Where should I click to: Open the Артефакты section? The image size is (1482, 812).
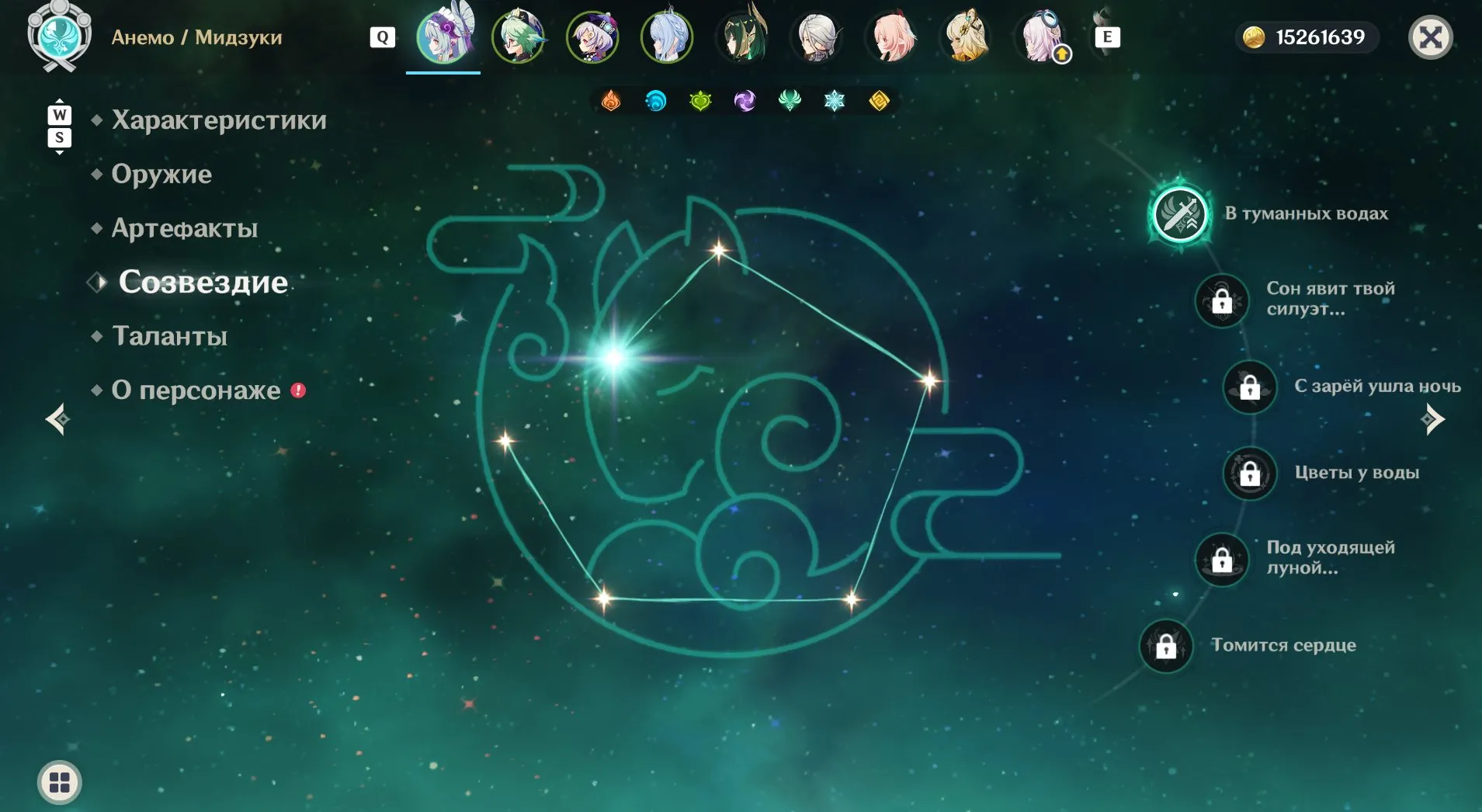tap(185, 228)
